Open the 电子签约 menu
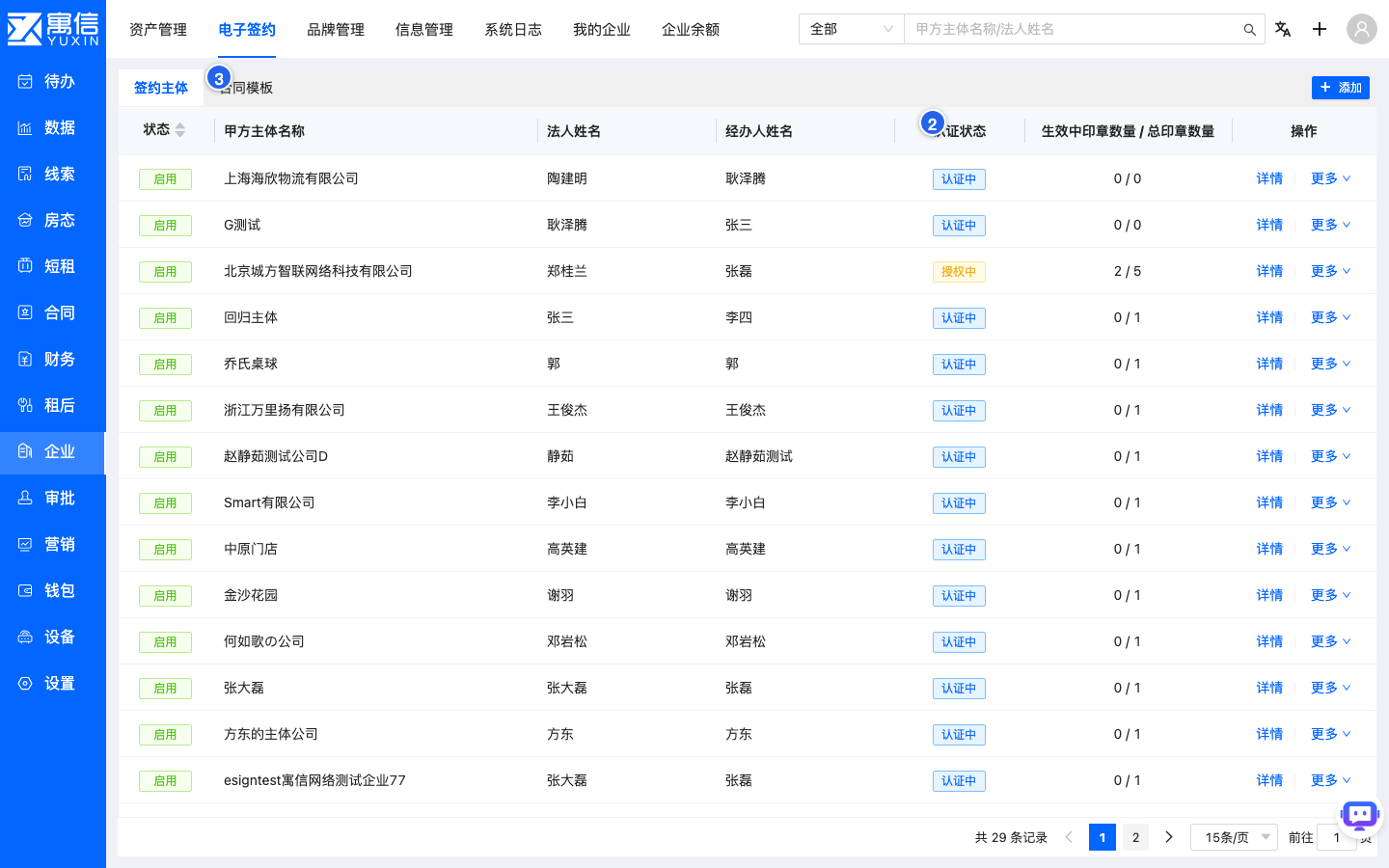1389x868 pixels. pos(247,30)
